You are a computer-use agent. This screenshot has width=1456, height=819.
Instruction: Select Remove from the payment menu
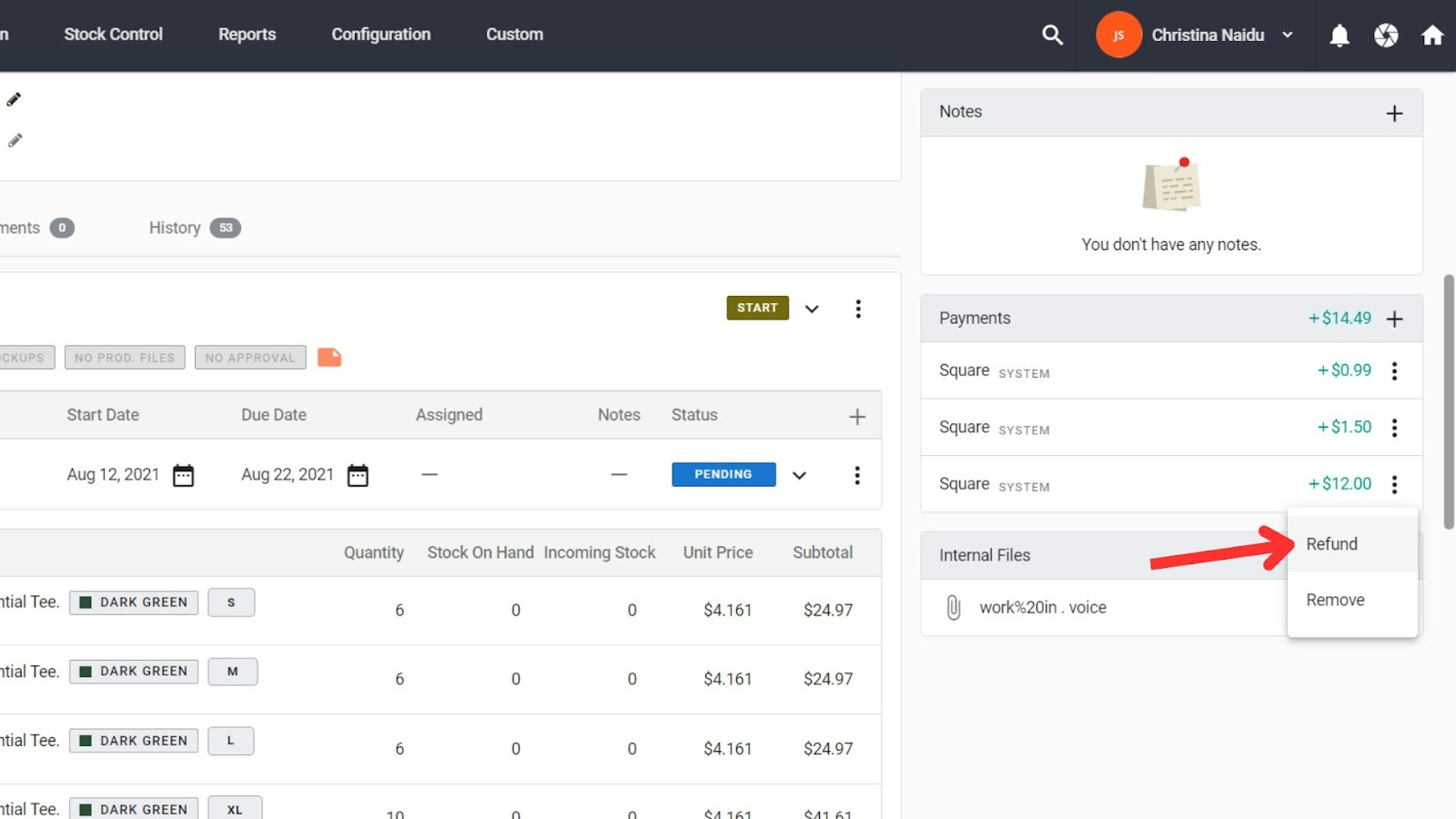(1352, 600)
